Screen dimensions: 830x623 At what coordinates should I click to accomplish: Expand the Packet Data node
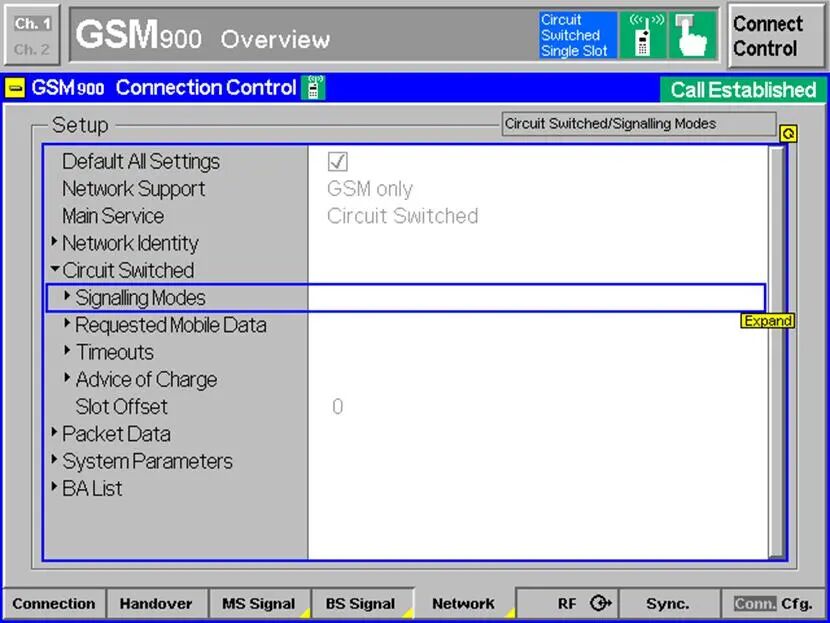click(55, 432)
